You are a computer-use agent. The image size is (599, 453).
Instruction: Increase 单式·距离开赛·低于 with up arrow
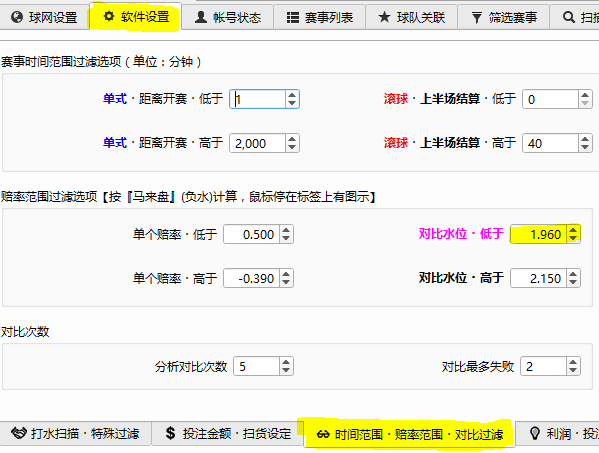[292, 95]
